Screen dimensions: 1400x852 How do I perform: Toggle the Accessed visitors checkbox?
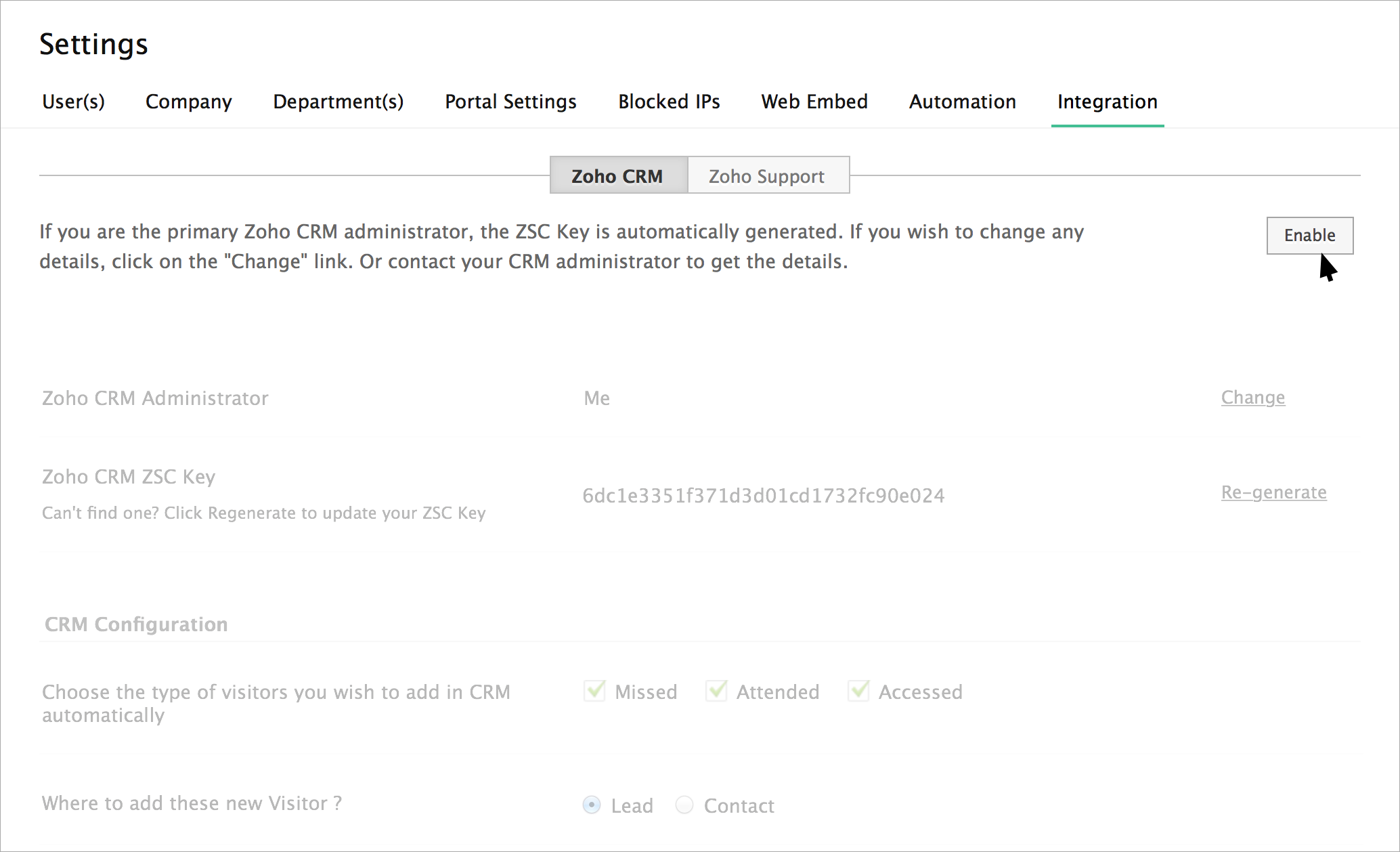click(858, 691)
